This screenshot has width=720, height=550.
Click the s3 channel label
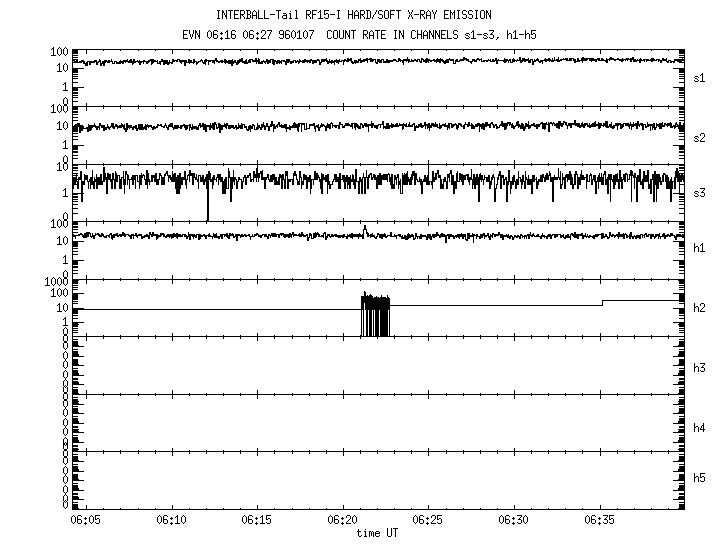700,192
